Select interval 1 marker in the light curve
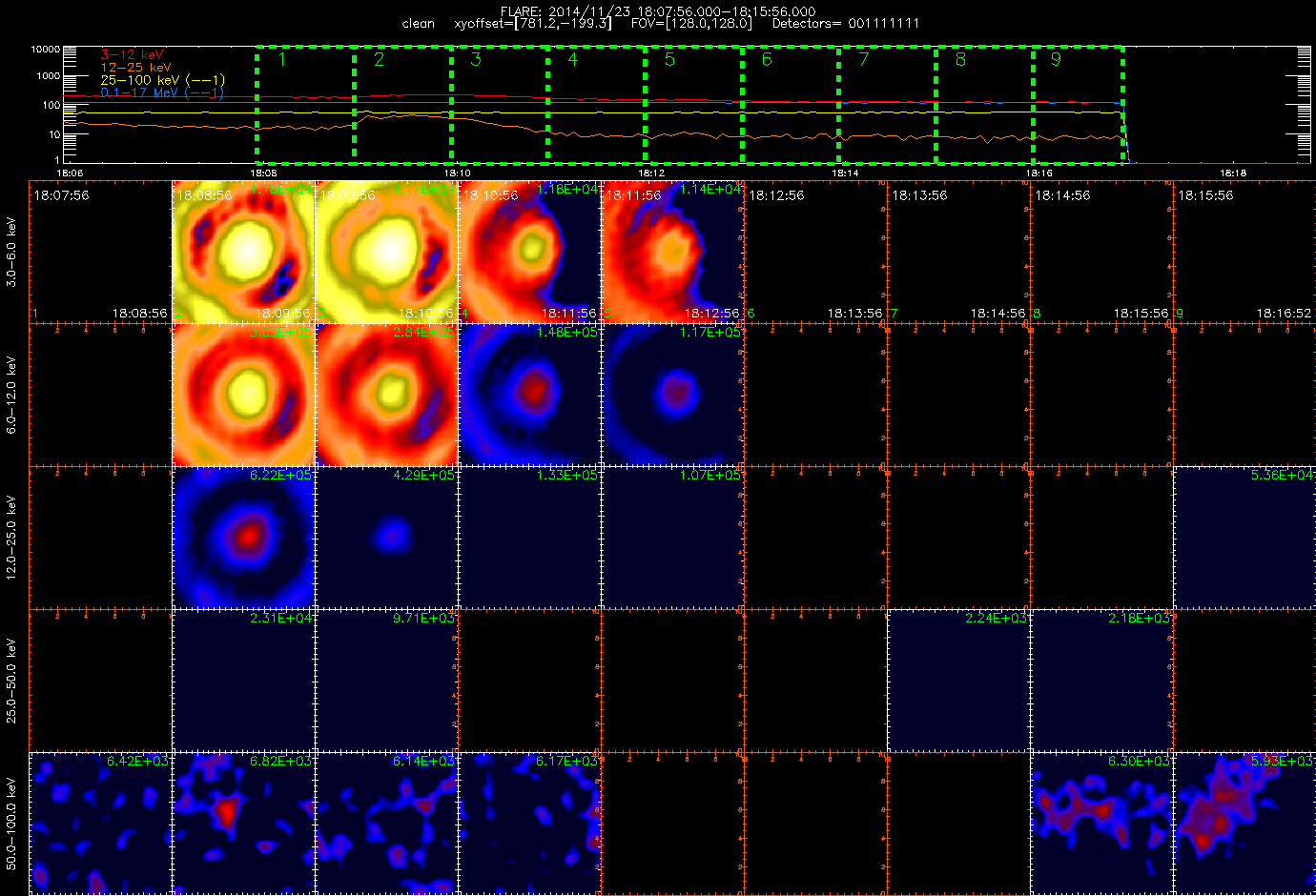 [282, 59]
